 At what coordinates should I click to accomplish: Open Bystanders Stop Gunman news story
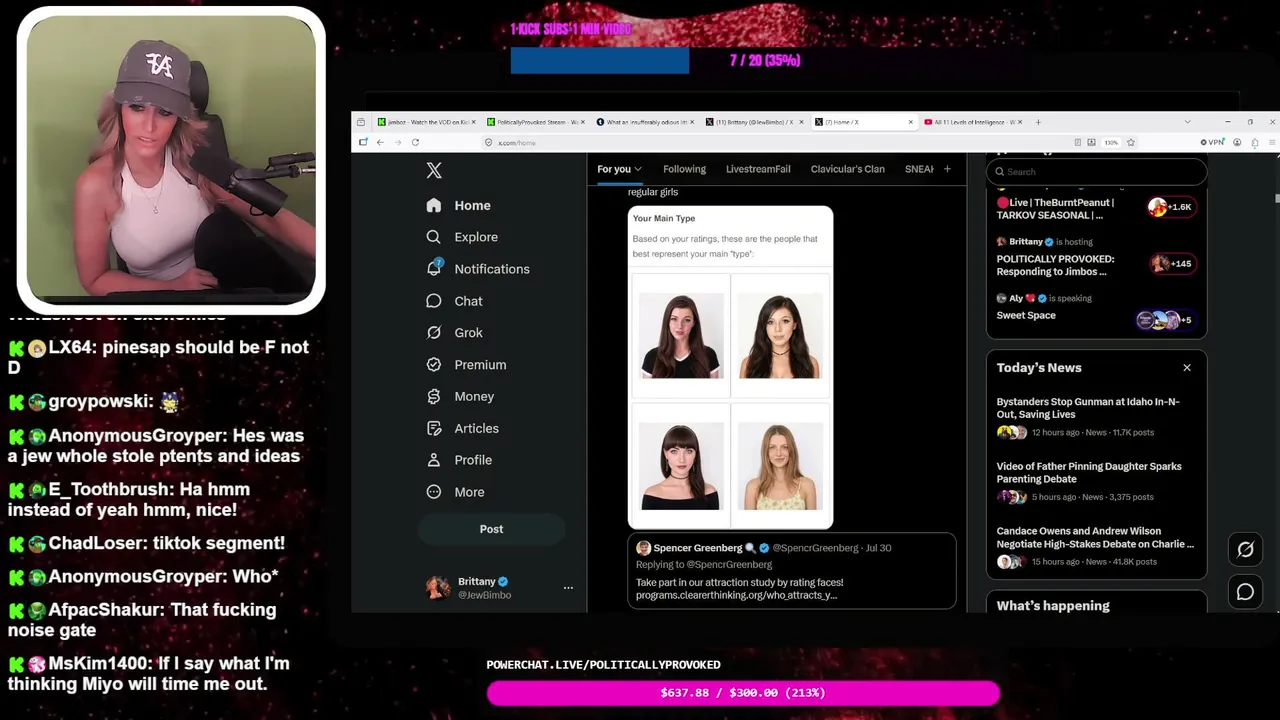[x=1096, y=418]
